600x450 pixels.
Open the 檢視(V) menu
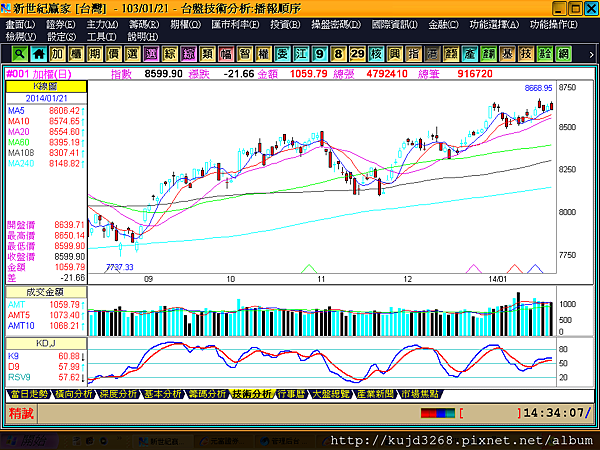click(x=21, y=37)
